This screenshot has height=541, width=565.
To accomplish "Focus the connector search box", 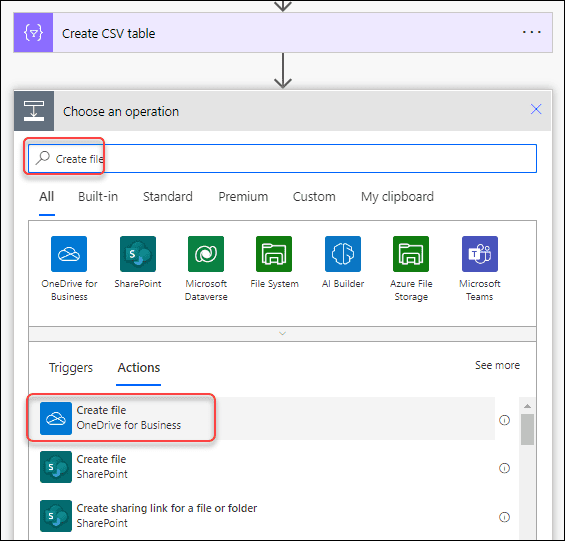I will (x=282, y=159).
